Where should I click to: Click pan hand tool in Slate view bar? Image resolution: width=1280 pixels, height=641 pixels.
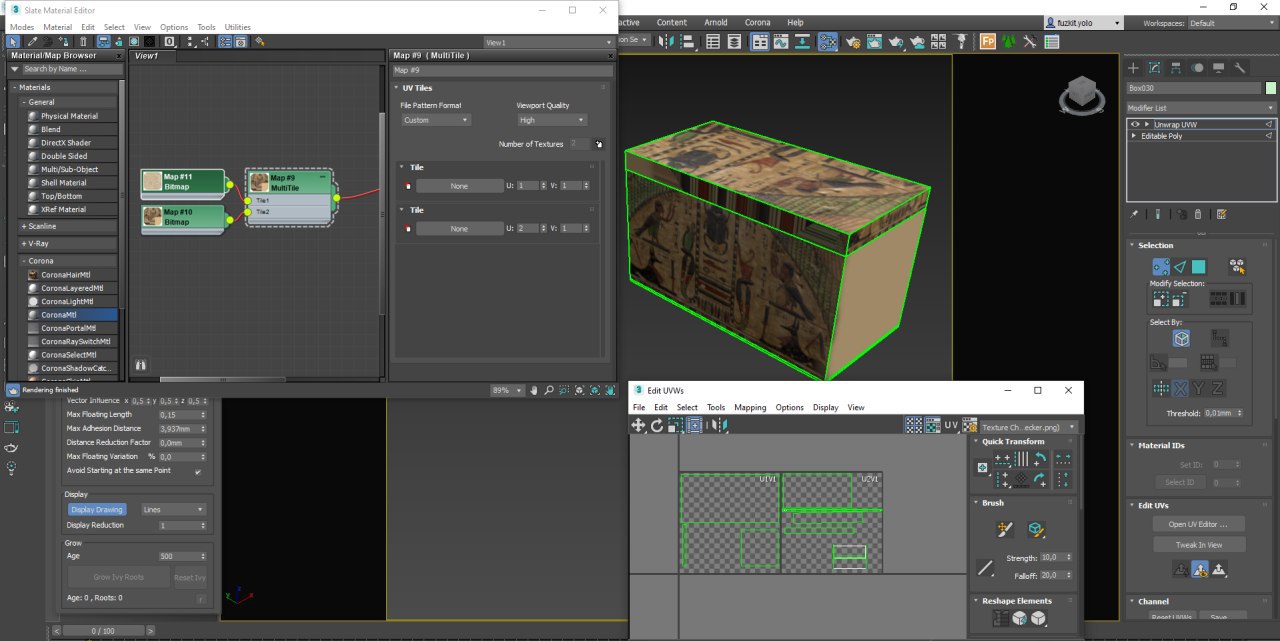[x=535, y=390]
